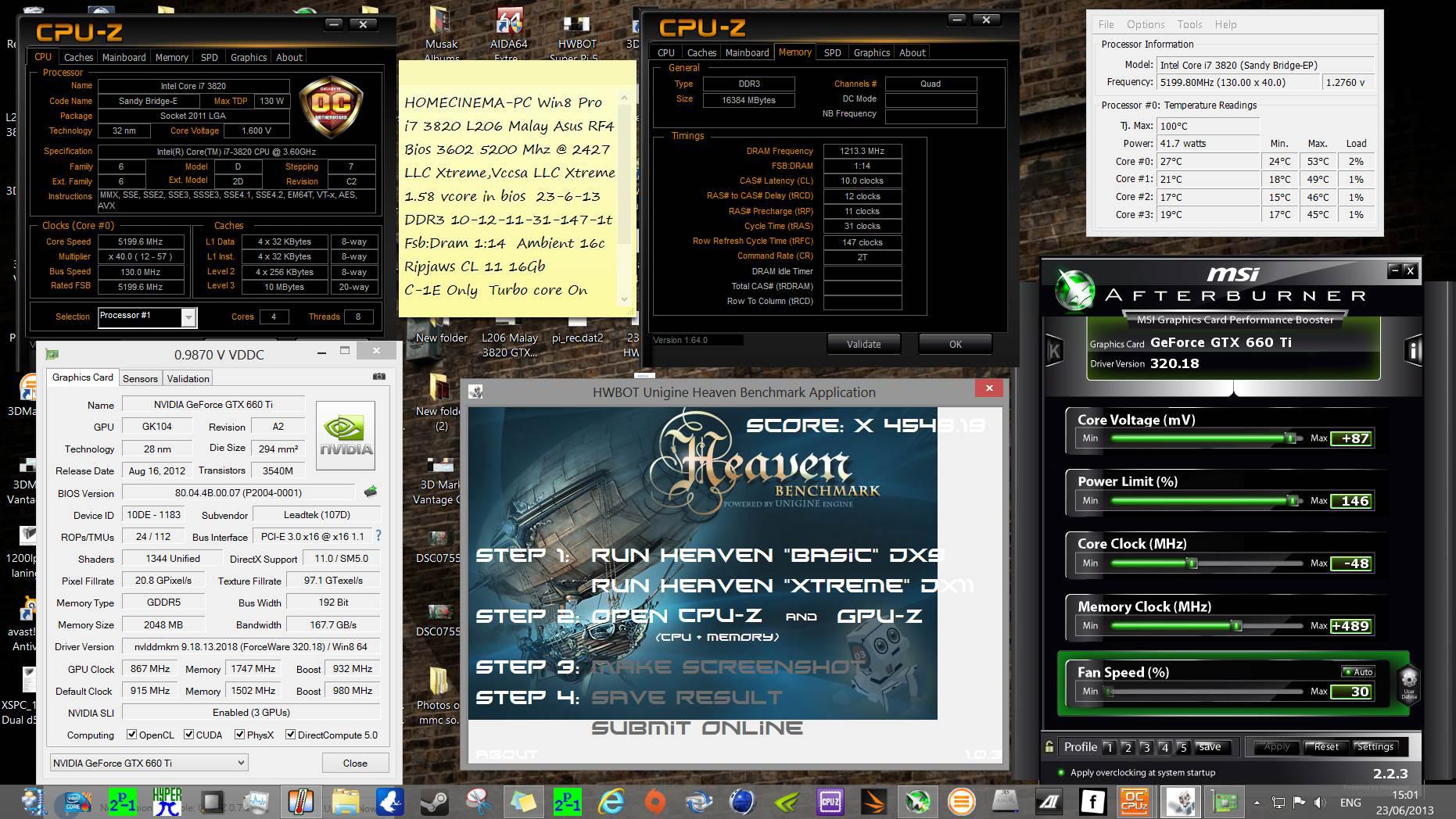This screenshot has height=819, width=1456.
Task: Click the Intel Core taskbar icon
Action: pos(78,801)
